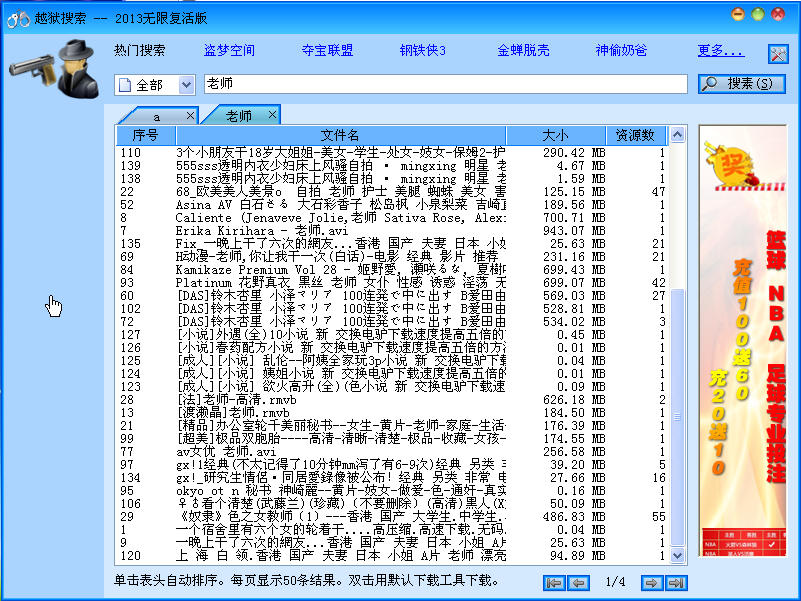This screenshot has height=601, width=801.
Task: Click the scrollbar up arrow
Action: [678, 133]
